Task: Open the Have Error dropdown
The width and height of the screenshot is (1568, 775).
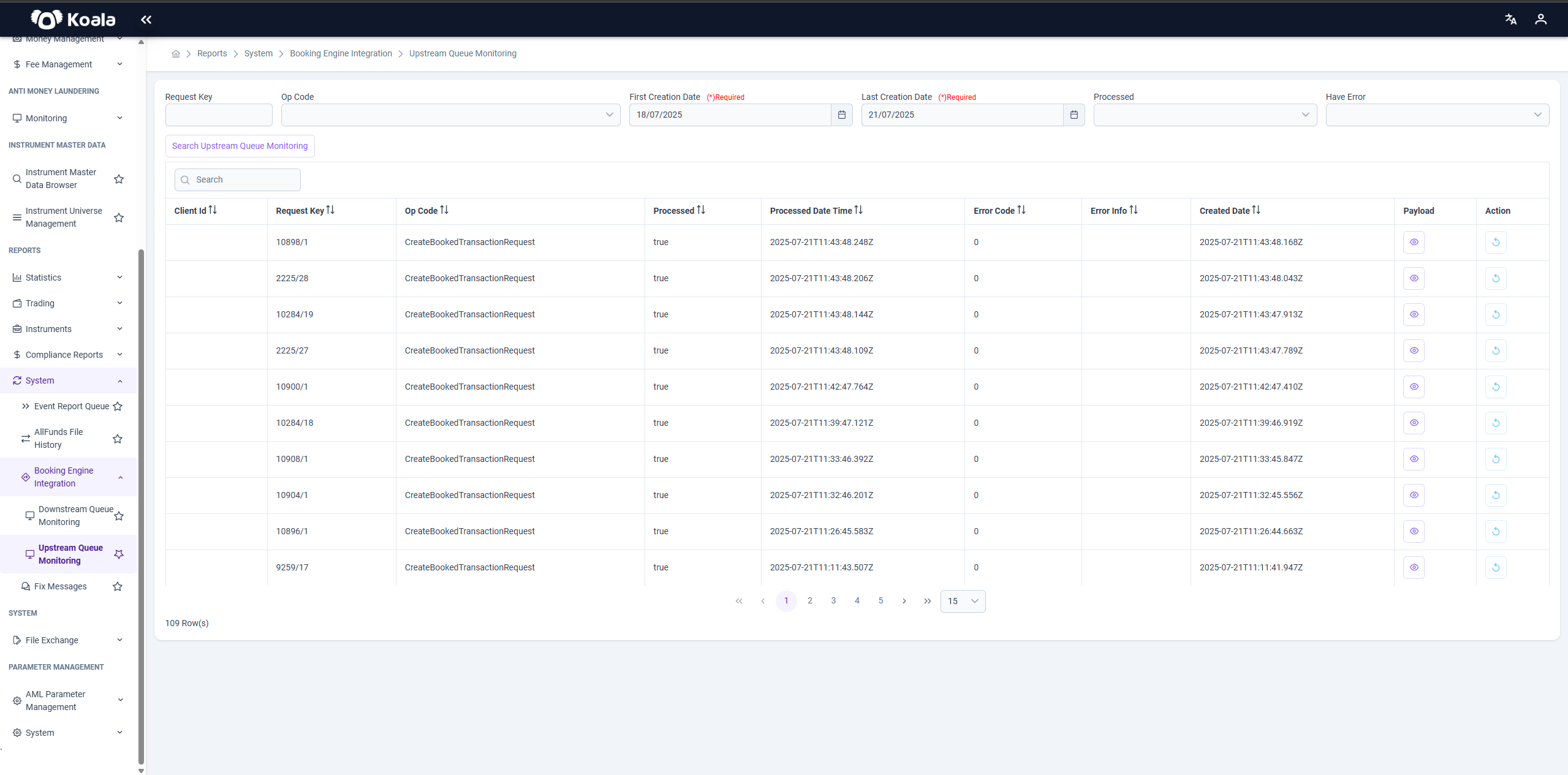Action: pyautogui.click(x=1437, y=115)
